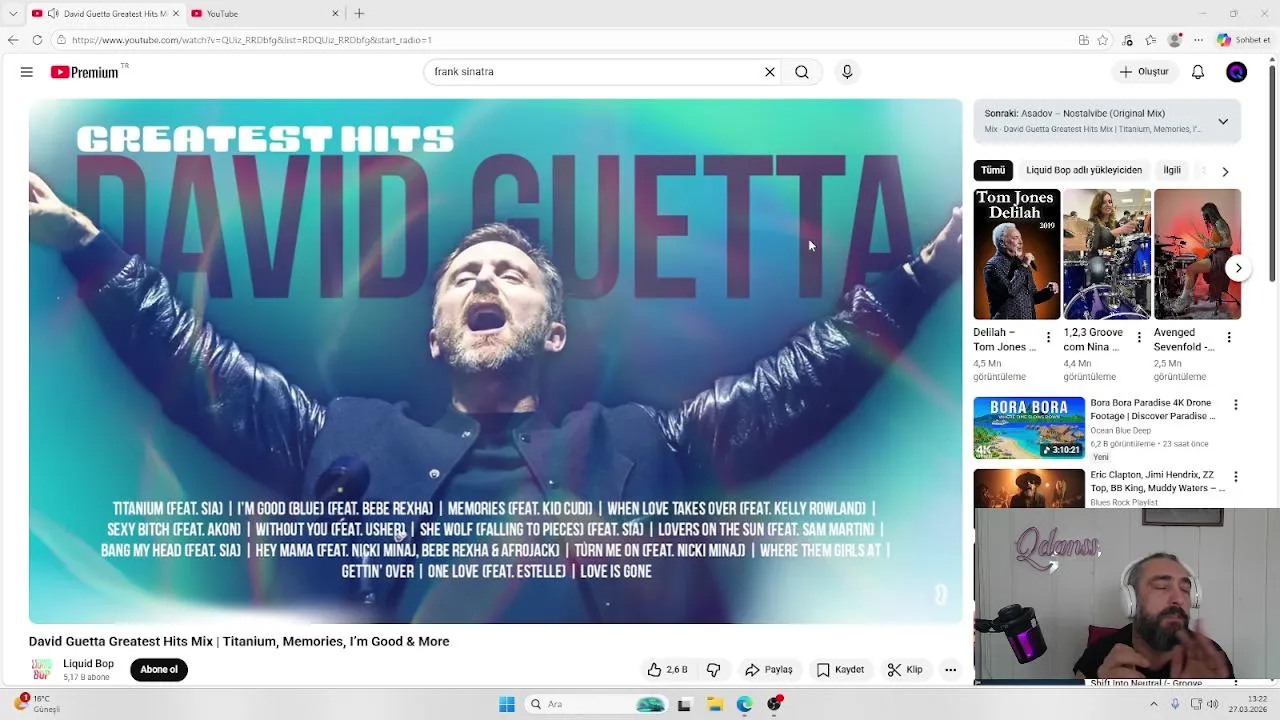Show hidden system tray icons chevron
The width and height of the screenshot is (1280, 720).
click(x=1153, y=704)
